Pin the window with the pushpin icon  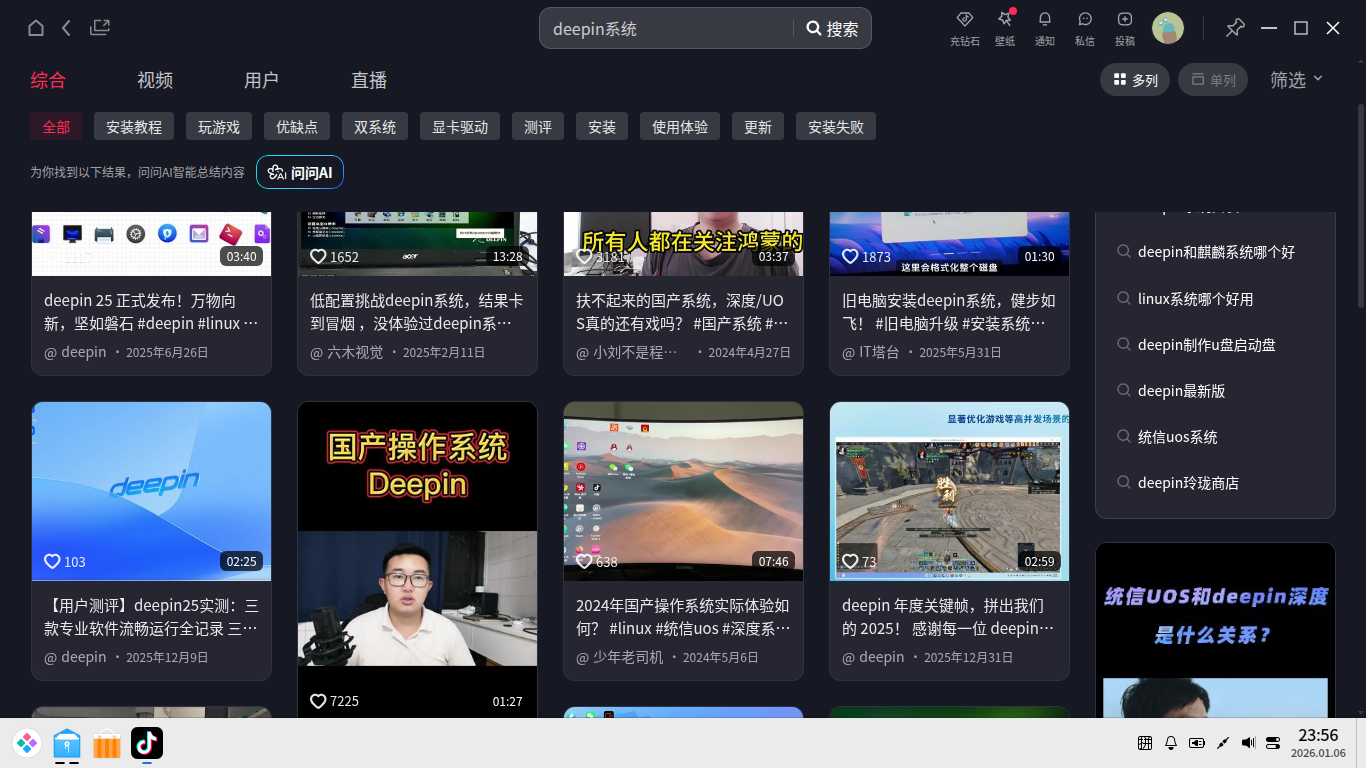1235,28
